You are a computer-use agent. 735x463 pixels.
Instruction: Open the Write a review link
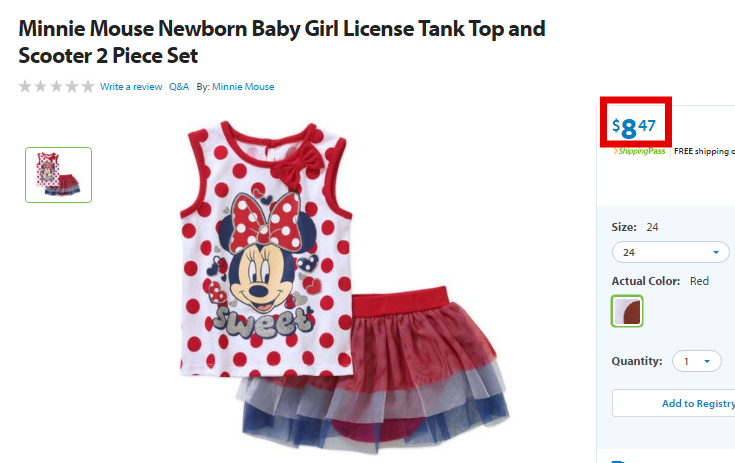point(131,87)
